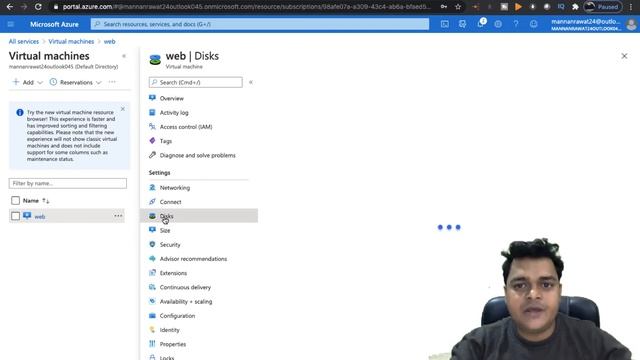The width and height of the screenshot is (640, 360).
Task: Click the Filter by name field
Action: tap(68, 183)
